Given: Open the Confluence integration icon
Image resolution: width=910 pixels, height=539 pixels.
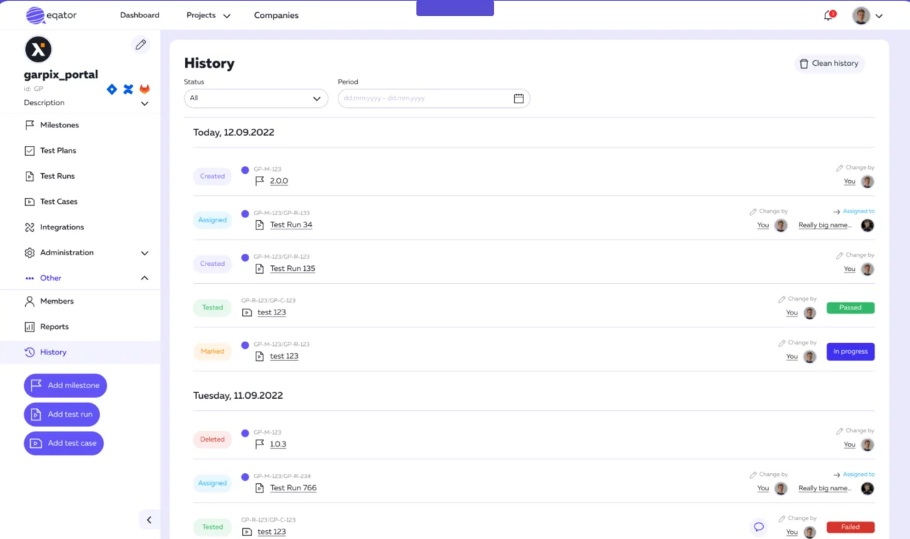Looking at the screenshot, I should pos(128,89).
